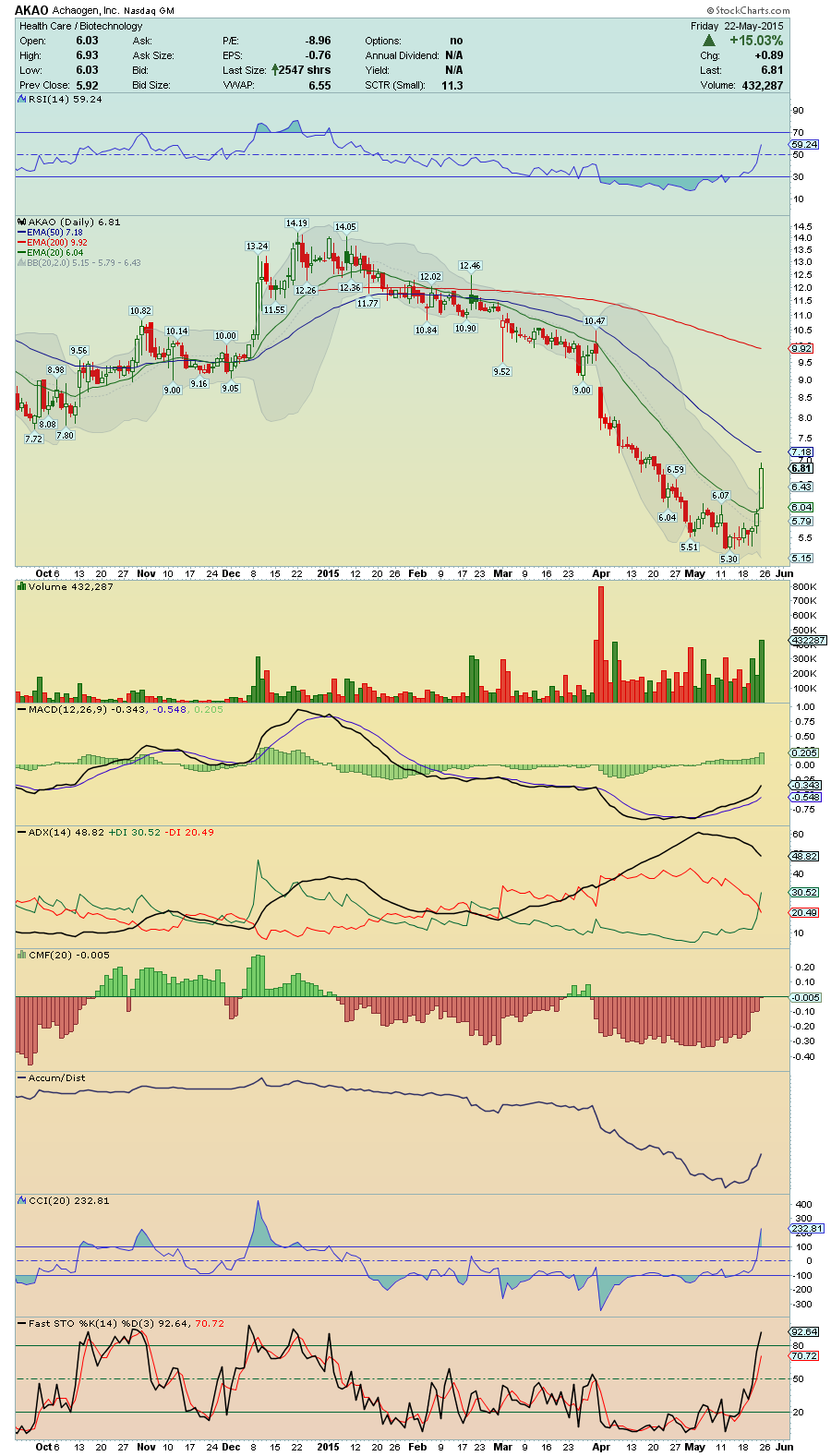The width and height of the screenshot is (831, 1456).
Task: Click the Fast STO panel line icon
Action: (x=22, y=1323)
